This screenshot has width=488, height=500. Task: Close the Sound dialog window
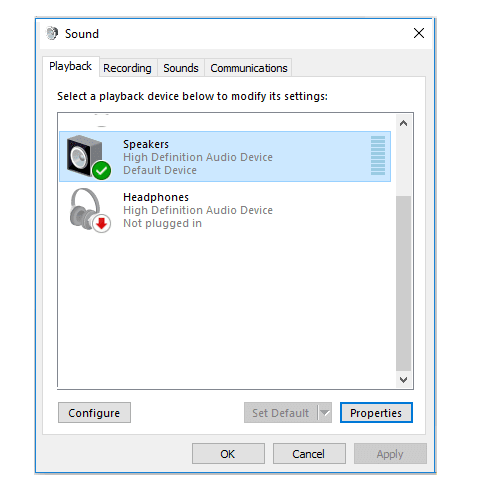[x=419, y=33]
